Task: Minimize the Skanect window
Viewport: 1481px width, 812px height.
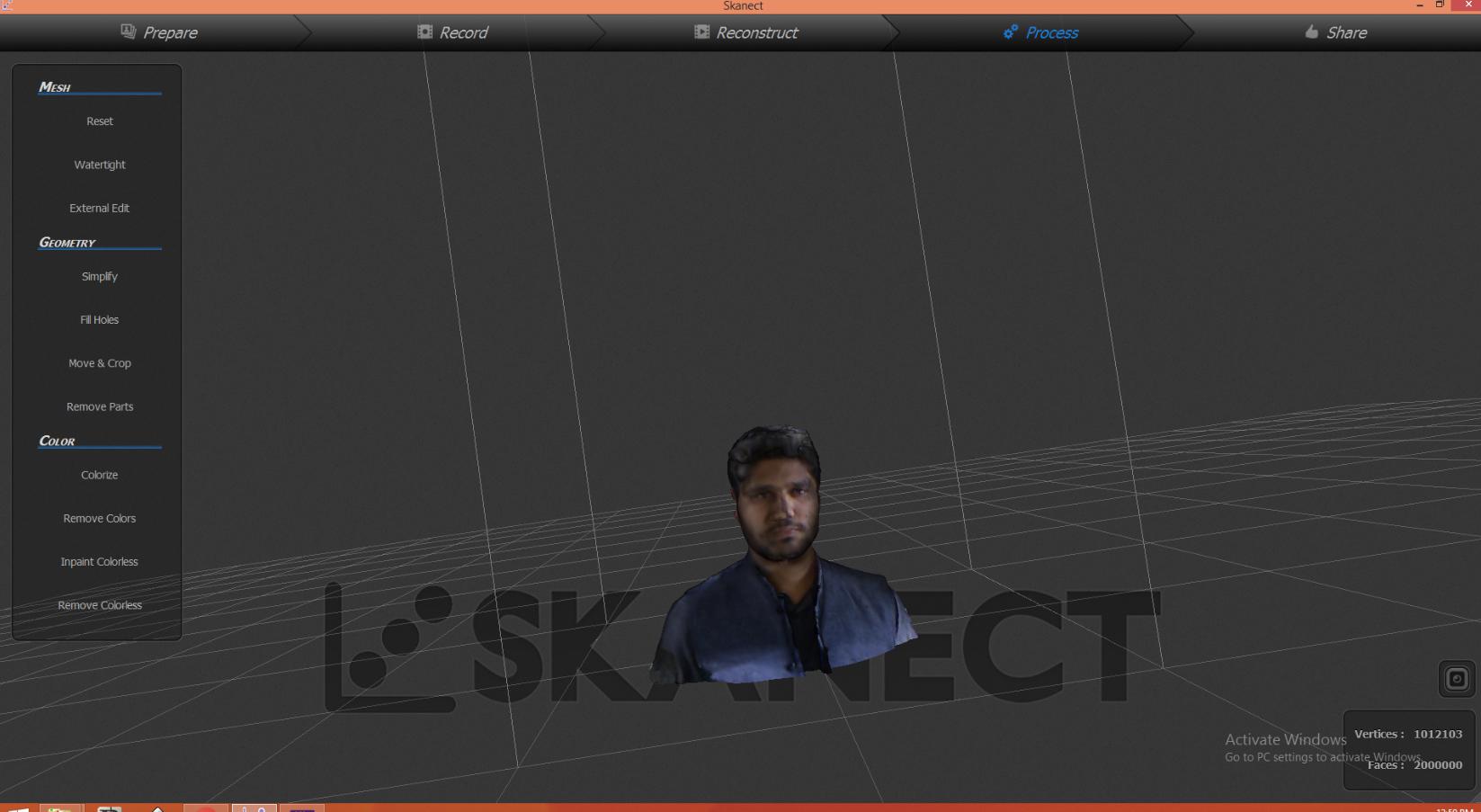Action: (x=1420, y=5)
